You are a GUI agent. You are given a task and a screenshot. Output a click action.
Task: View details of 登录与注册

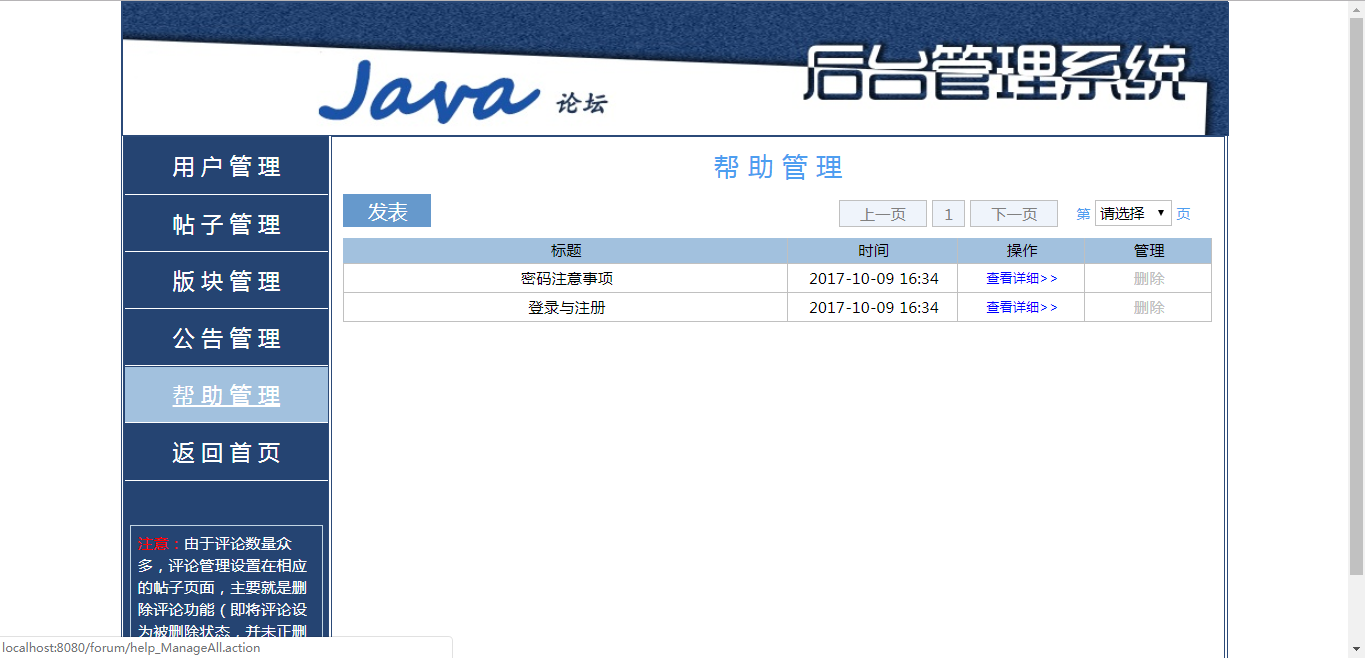click(1021, 307)
